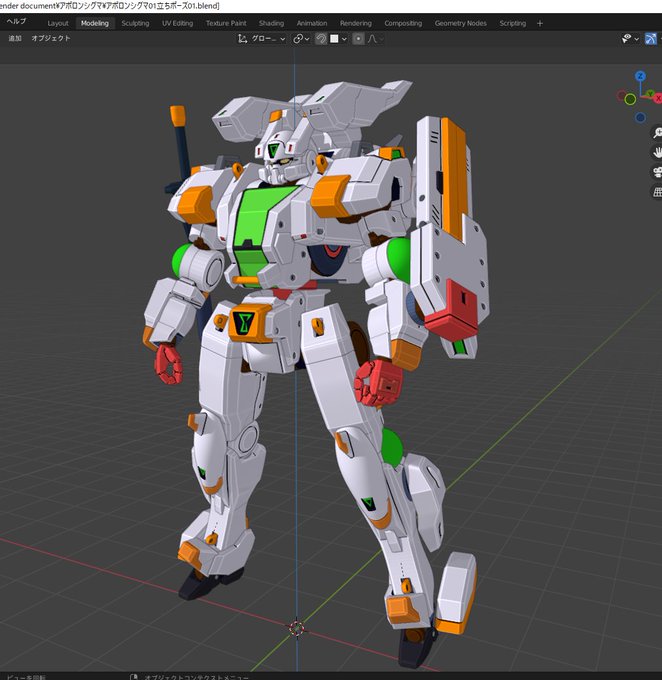Toggle proportional editing circle button
The image size is (662, 680).
tap(358, 39)
